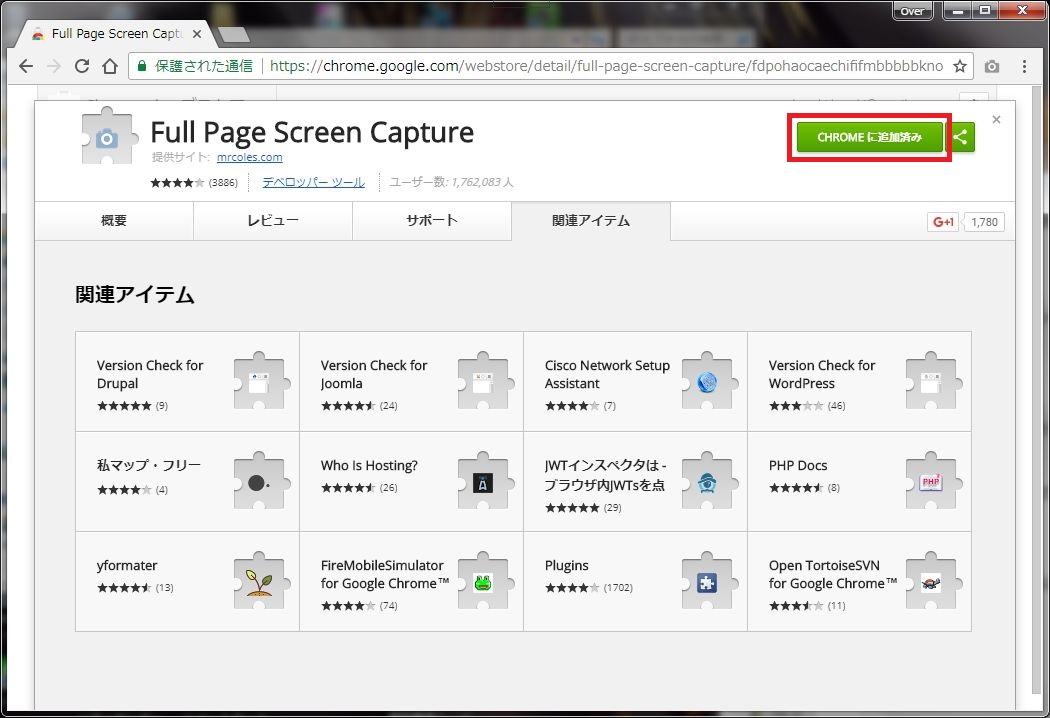Bookmark this page with the star icon
1050x718 pixels.
(960, 66)
